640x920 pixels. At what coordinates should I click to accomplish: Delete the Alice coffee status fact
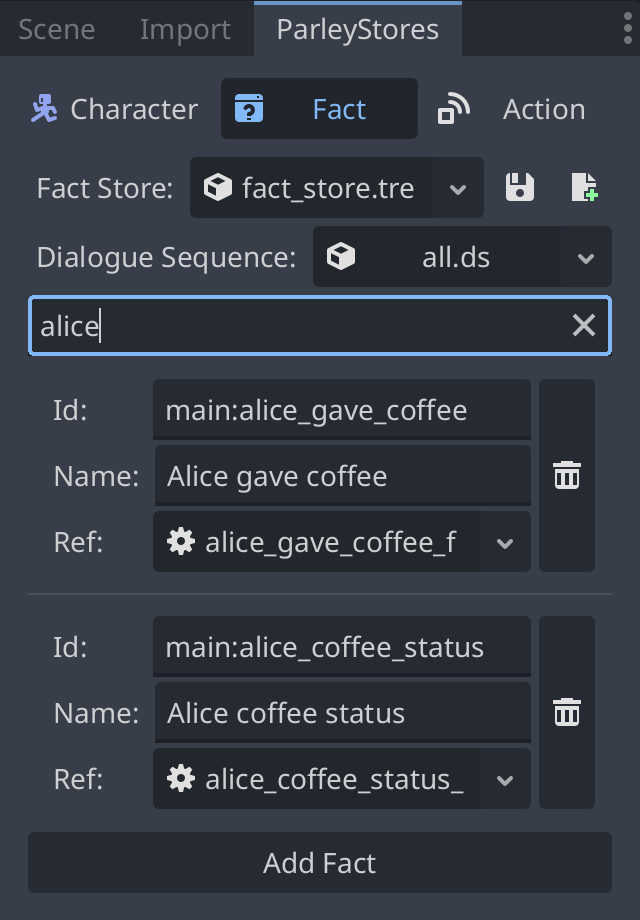coord(566,713)
